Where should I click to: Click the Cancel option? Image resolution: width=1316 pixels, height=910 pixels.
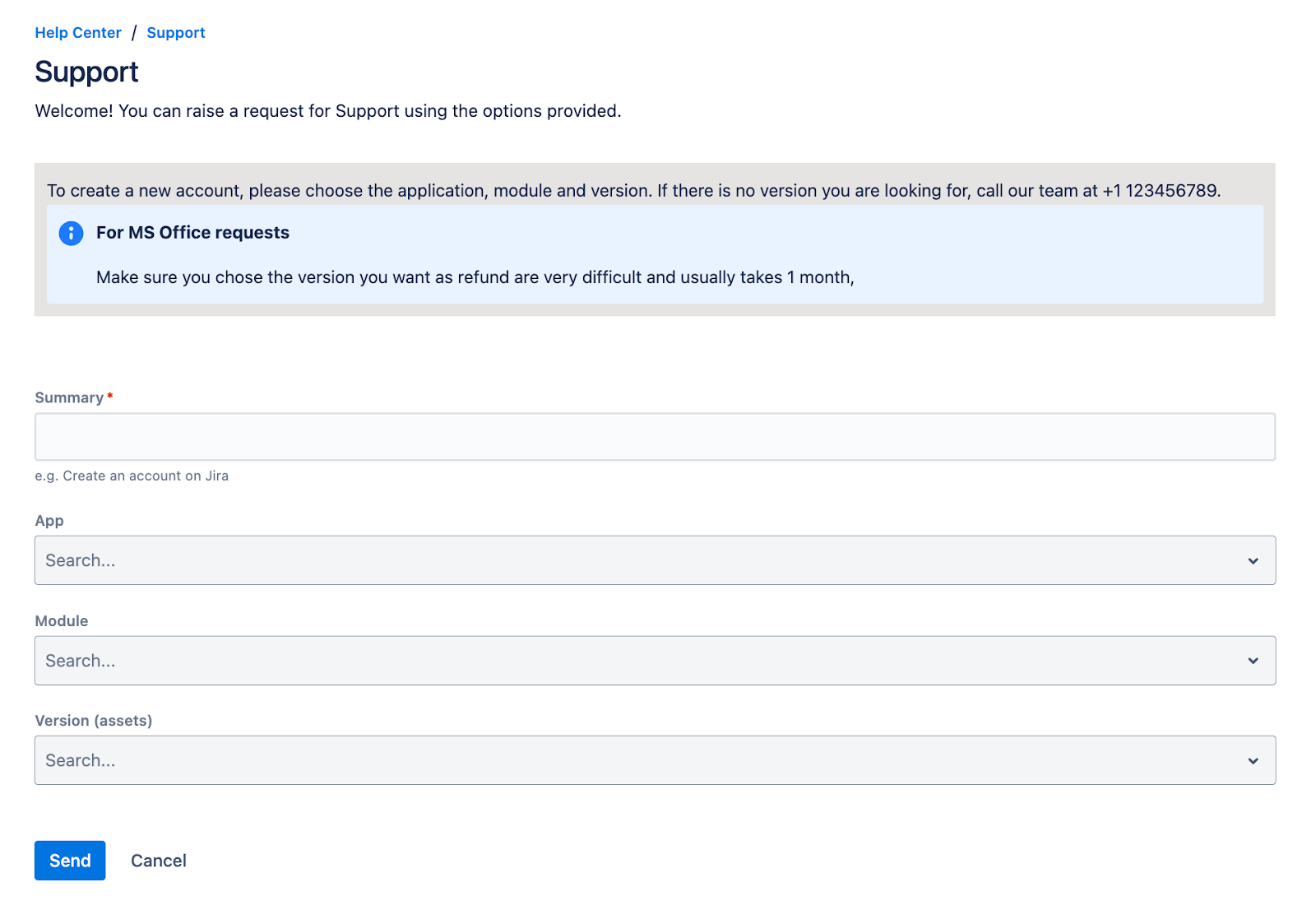pyautogui.click(x=158, y=860)
